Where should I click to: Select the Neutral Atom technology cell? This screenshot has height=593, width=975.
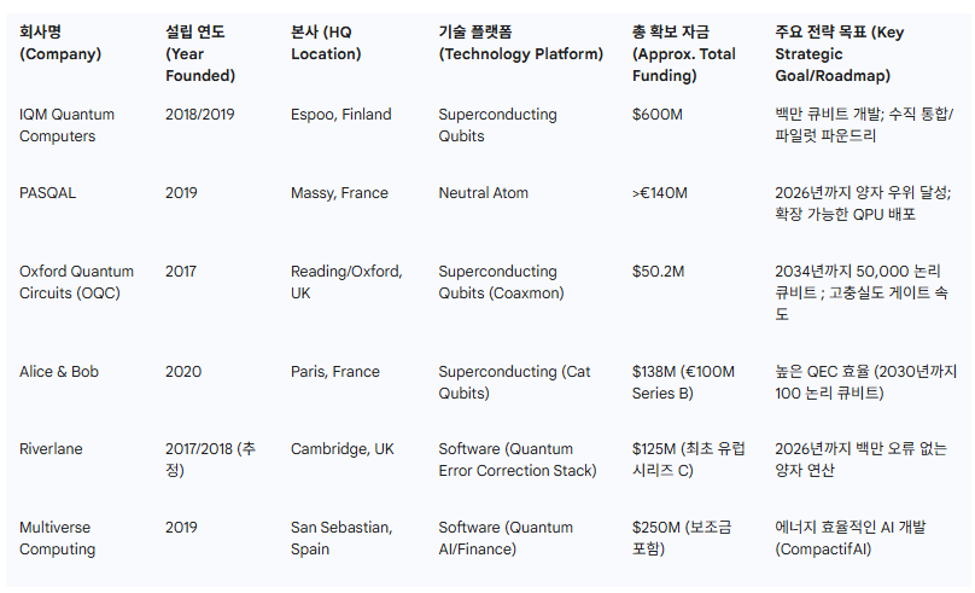[x=483, y=193]
